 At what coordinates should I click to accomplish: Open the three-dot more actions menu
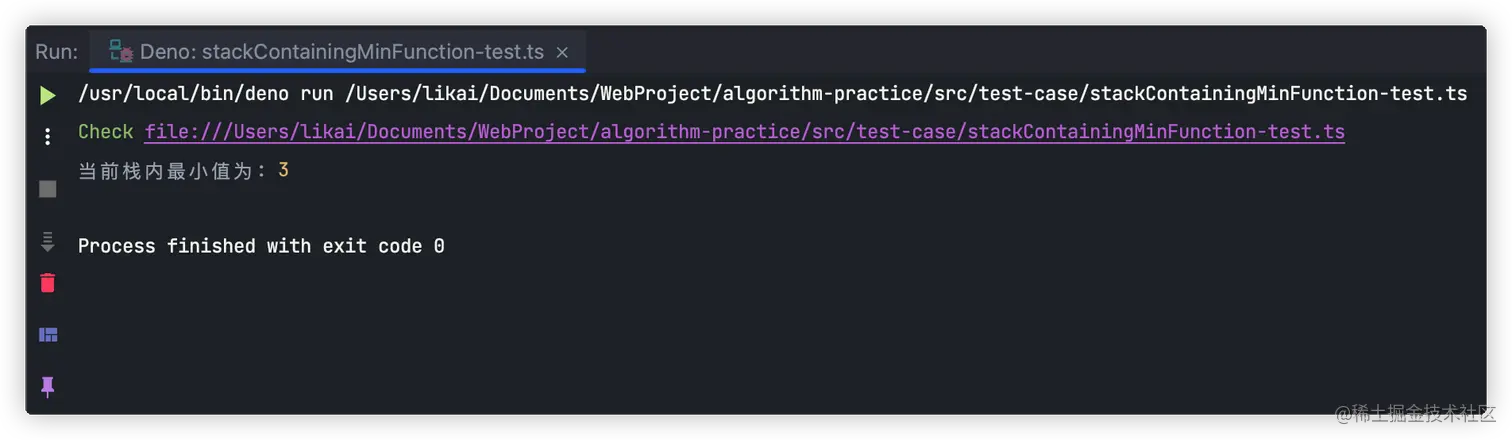pos(47,137)
